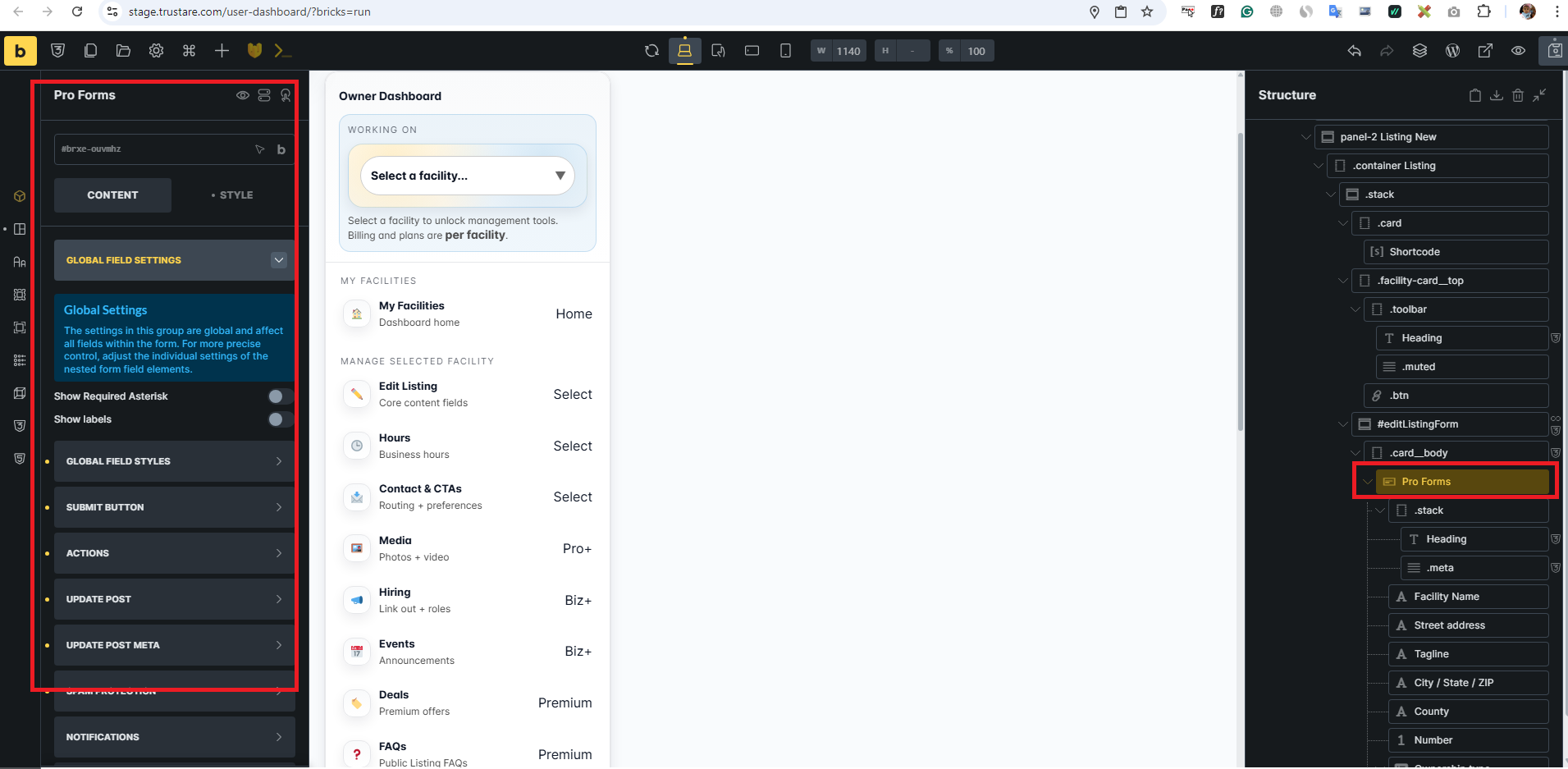The width and height of the screenshot is (1568, 769).
Task: Open the Bricks settings gear icon
Action: tap(156, 51)
